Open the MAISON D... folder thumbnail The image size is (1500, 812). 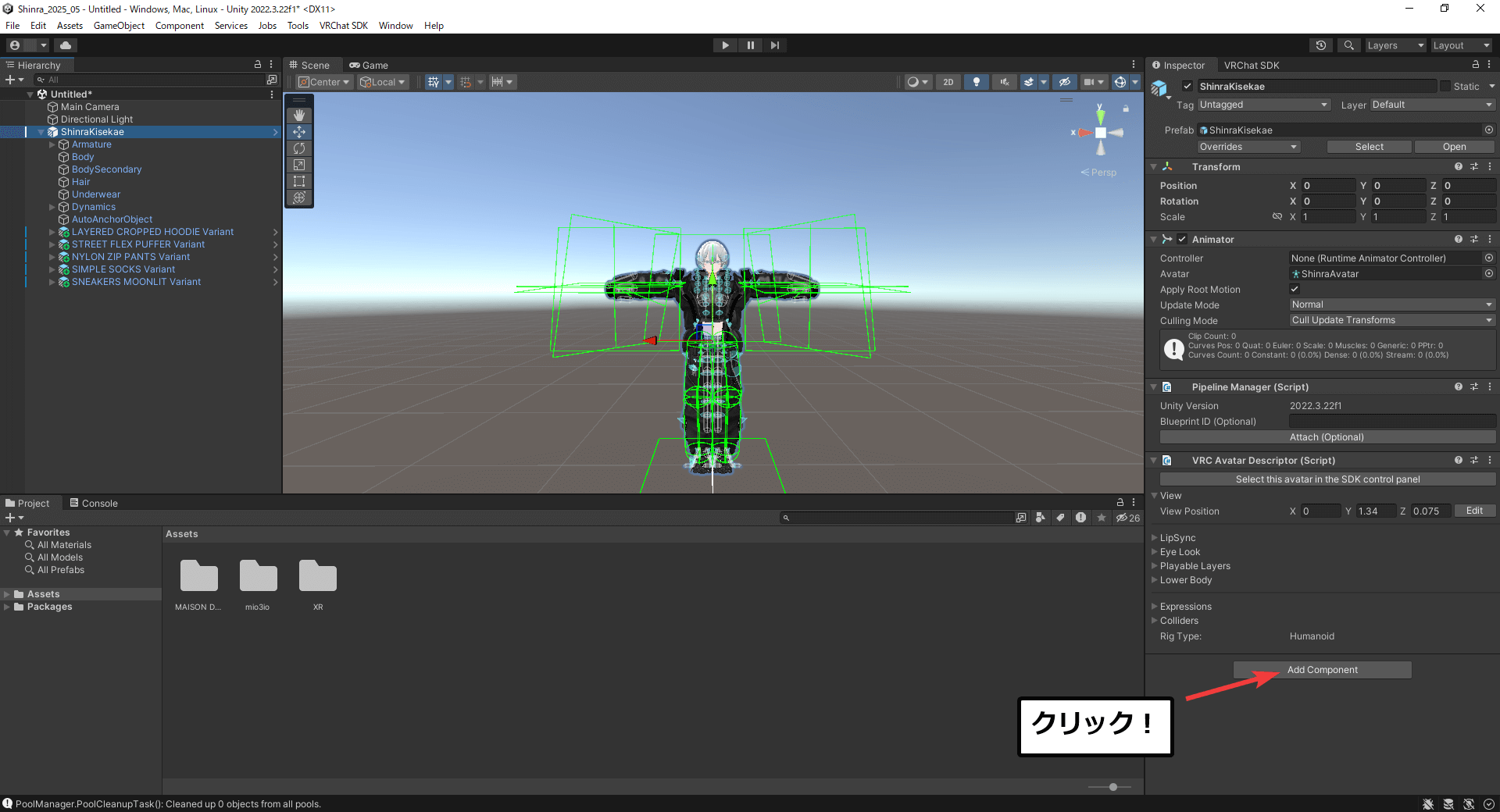(198, 578)
